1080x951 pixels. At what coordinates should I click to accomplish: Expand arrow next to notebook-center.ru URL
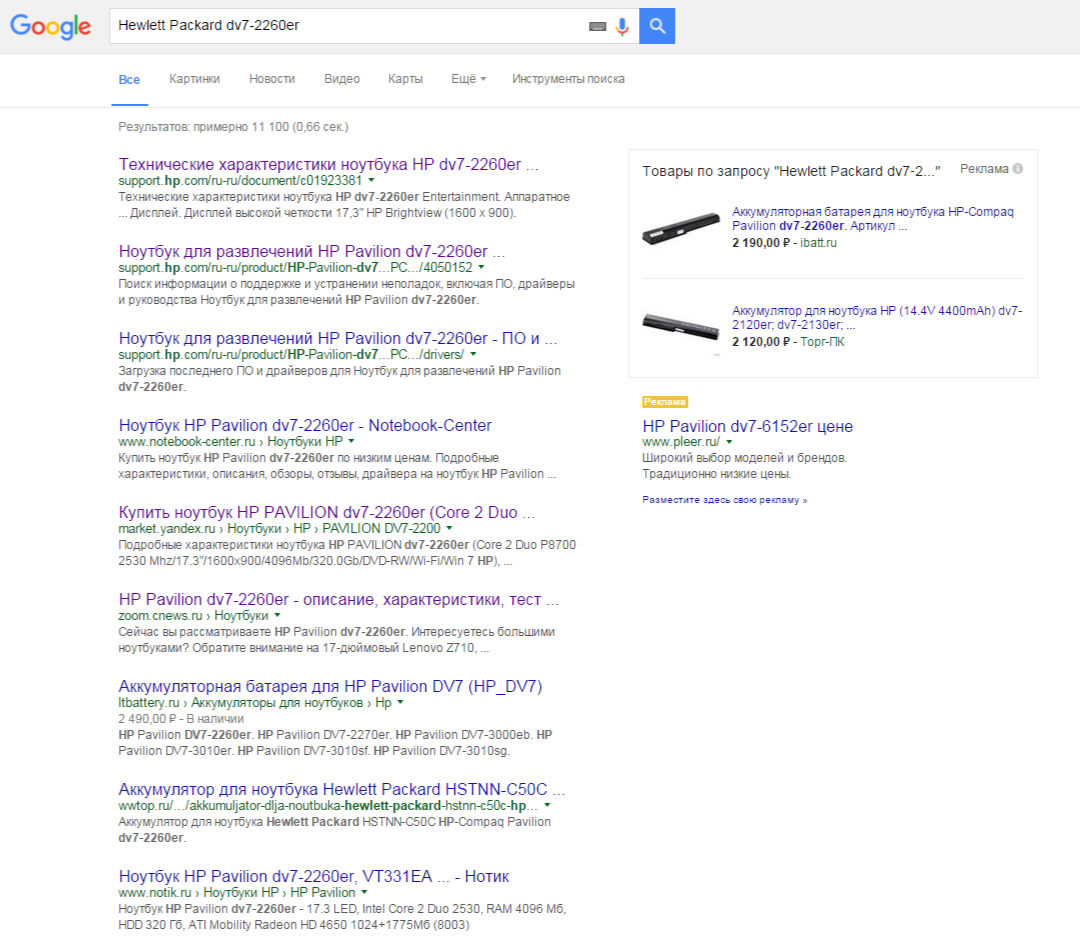tap(352, 441)
